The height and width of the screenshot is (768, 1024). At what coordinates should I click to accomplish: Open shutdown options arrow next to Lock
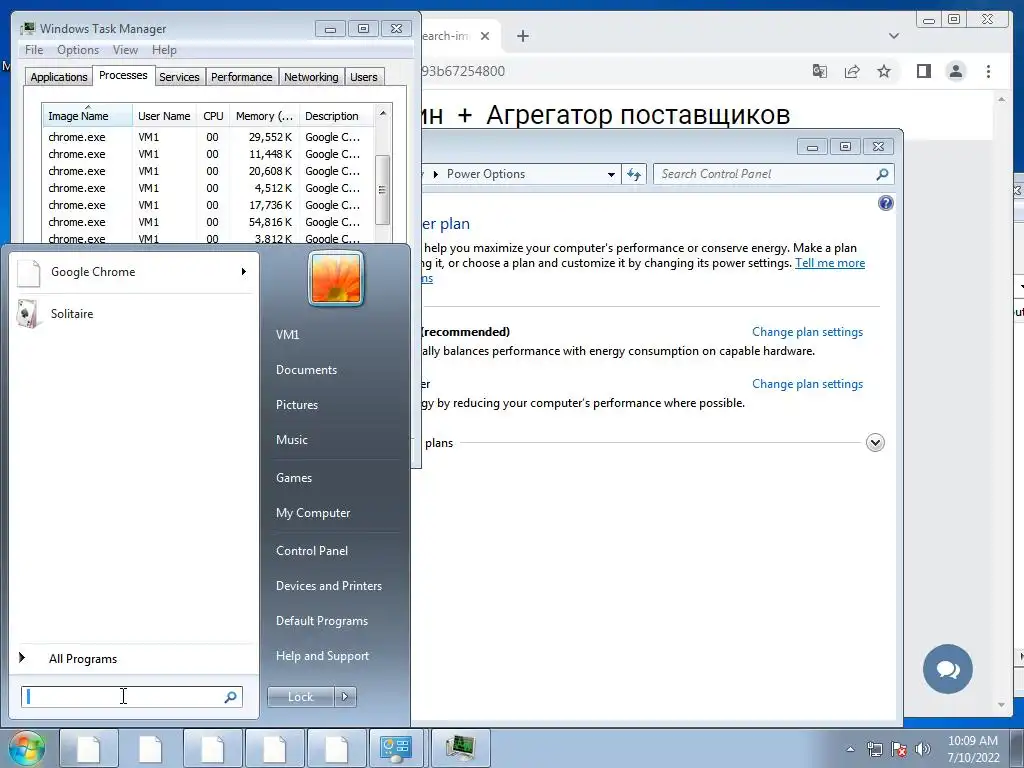(345, 697)
